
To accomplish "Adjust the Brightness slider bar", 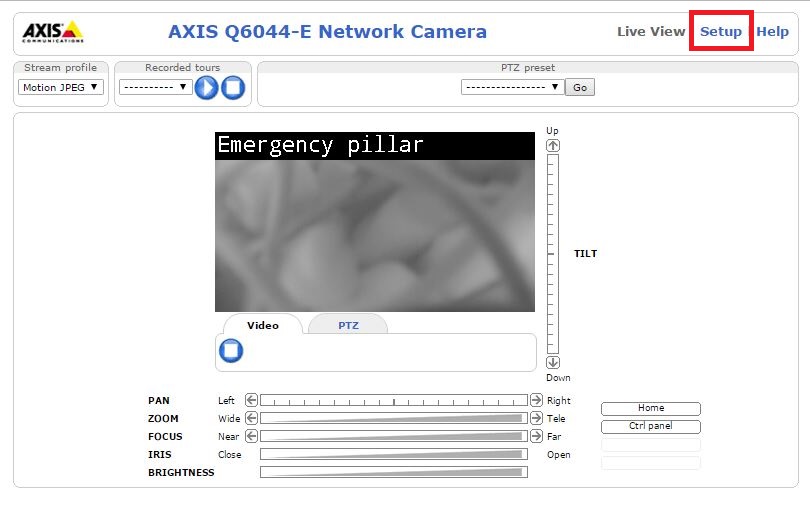I will point(393,472).
